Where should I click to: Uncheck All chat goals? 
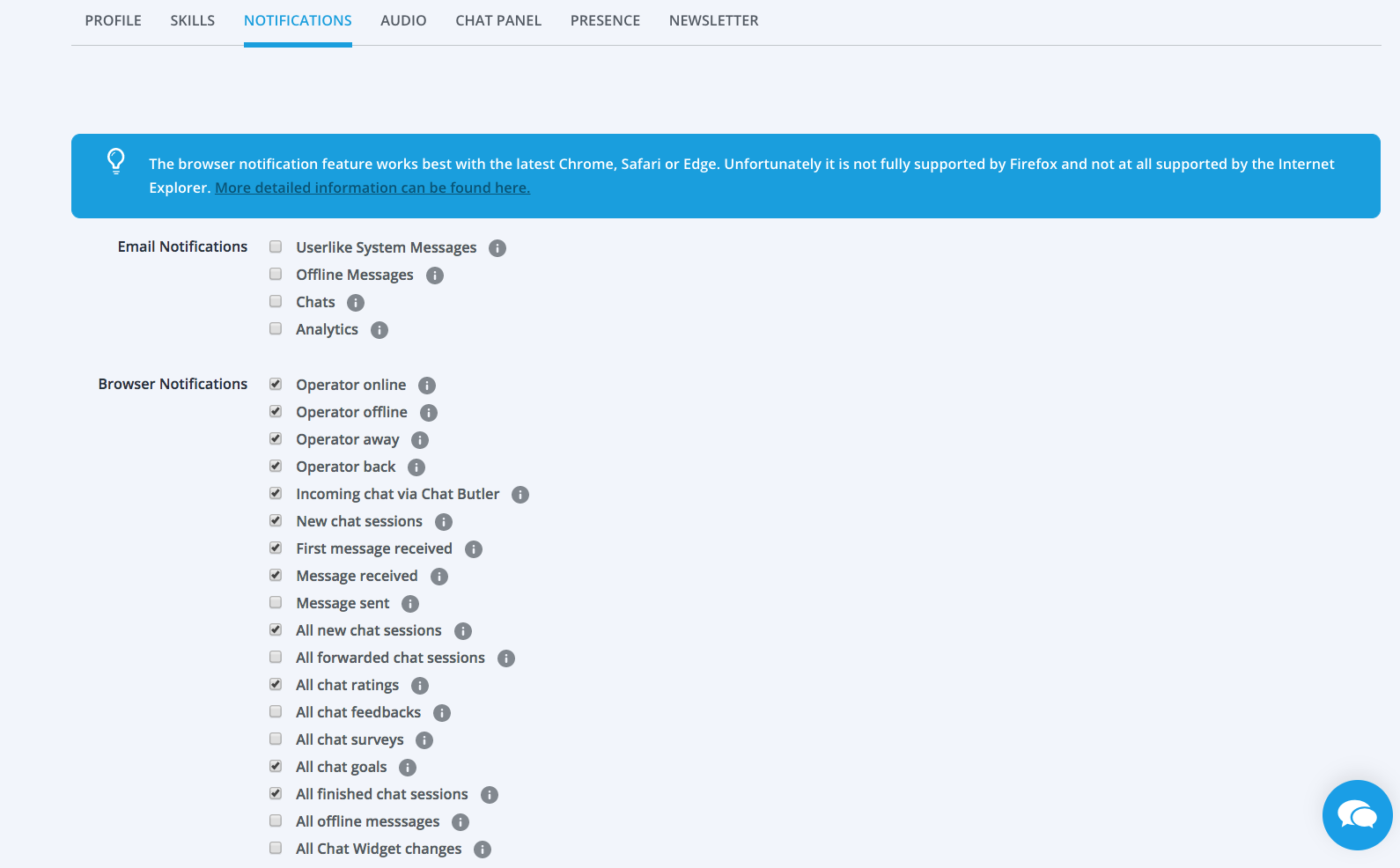[x=276, y=766]
